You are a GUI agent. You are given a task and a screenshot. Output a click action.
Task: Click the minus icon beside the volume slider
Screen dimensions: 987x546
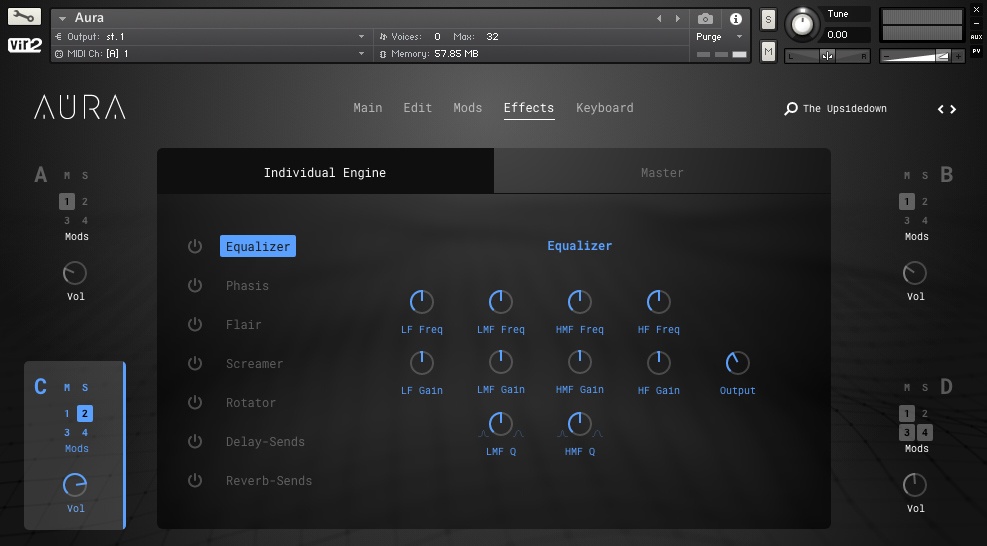(886, 56)
